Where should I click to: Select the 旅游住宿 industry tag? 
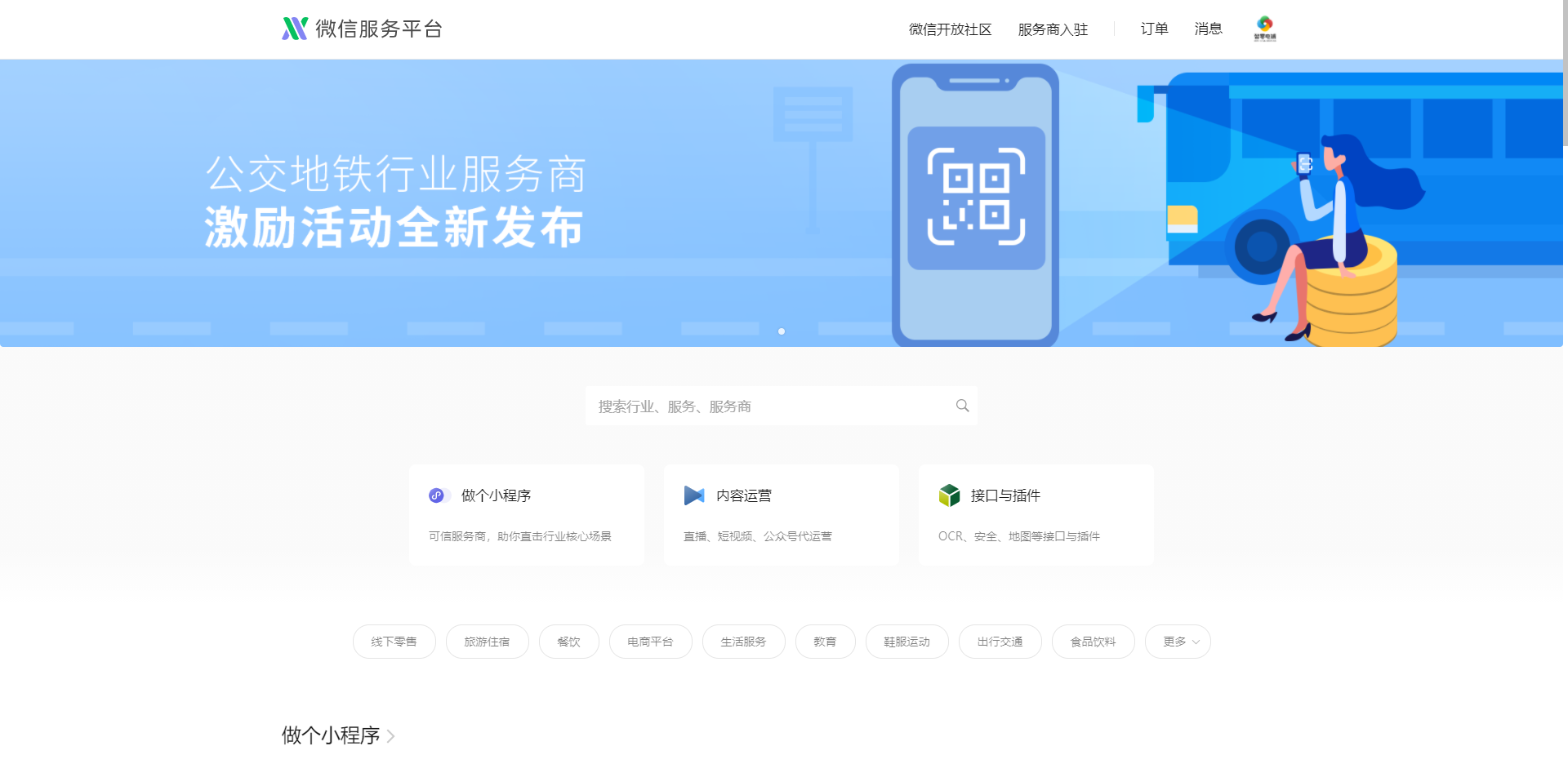488,642
